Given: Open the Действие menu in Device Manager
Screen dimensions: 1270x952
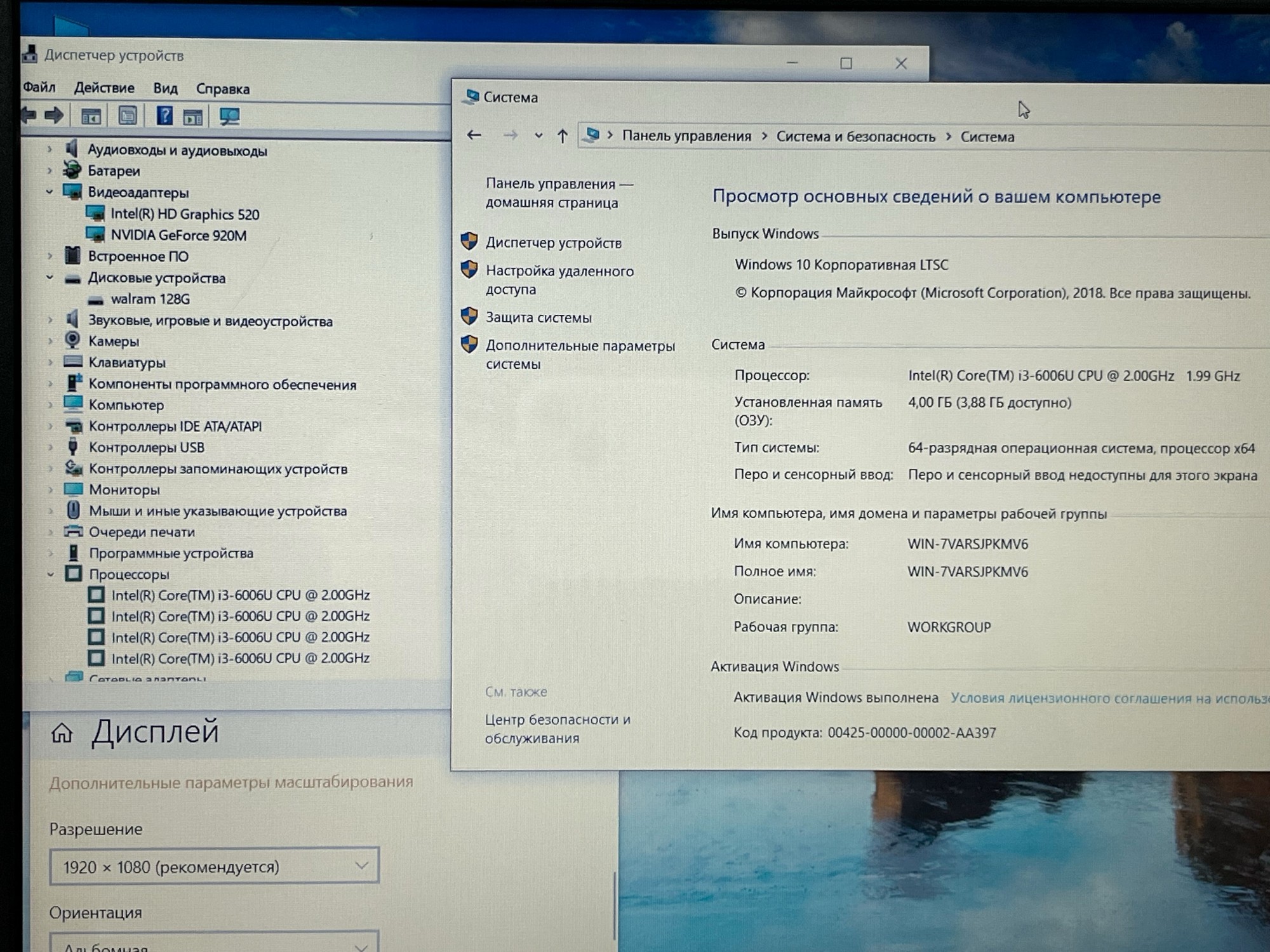Looking at the screenshot, I should 104,88.
